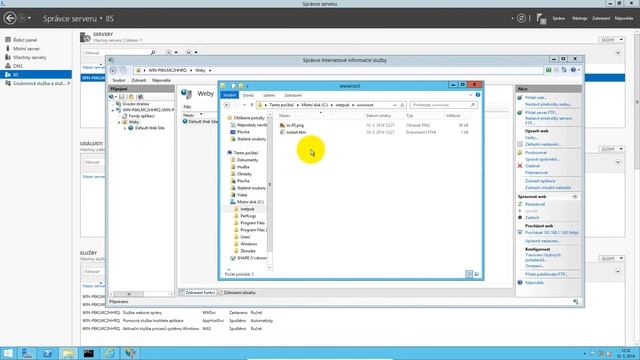Open the Zobrazení ribbon tab in Explorer

tap(293, 95)
